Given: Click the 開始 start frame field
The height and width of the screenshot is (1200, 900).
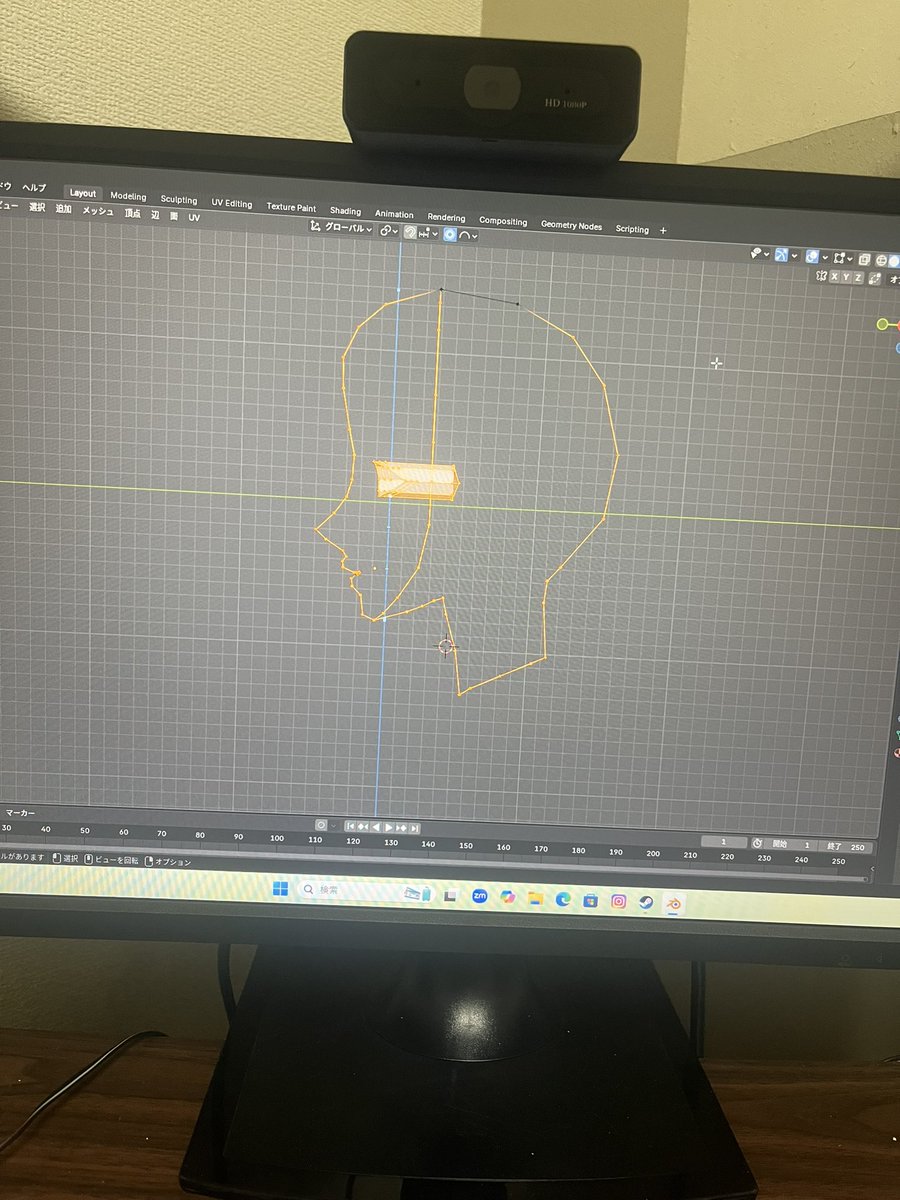Looking at the screenshot, I should coord(790,845).
